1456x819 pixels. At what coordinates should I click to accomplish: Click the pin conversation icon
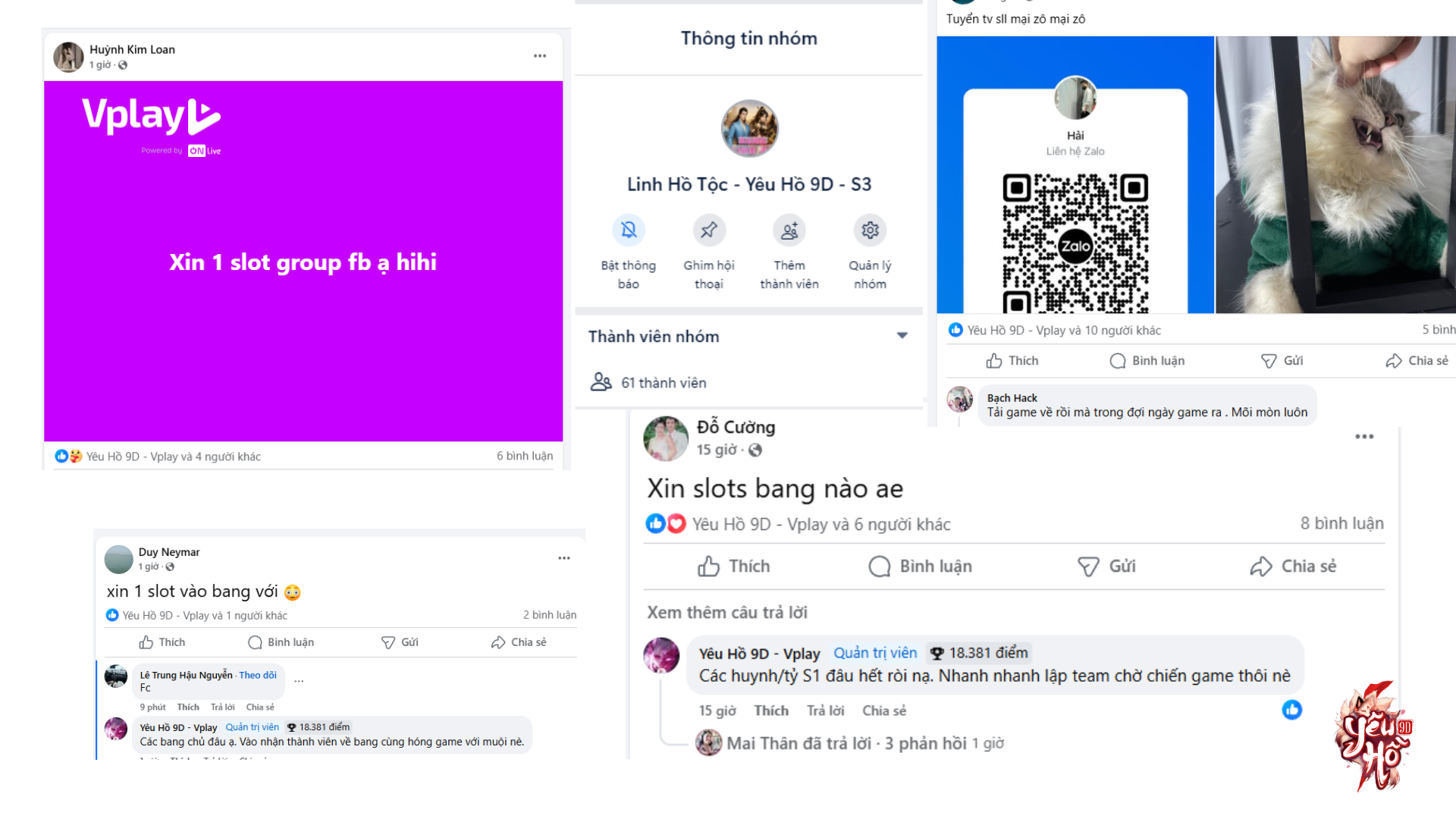(709, 230)
